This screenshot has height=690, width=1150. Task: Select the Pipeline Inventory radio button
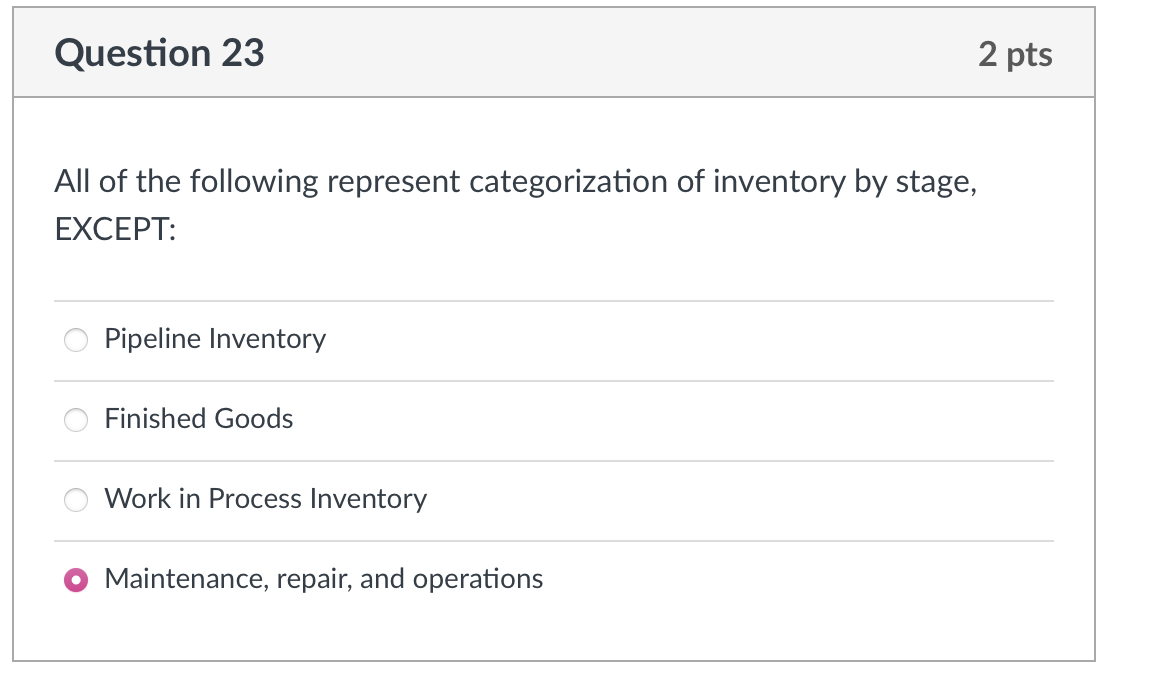tap(75, 339)
